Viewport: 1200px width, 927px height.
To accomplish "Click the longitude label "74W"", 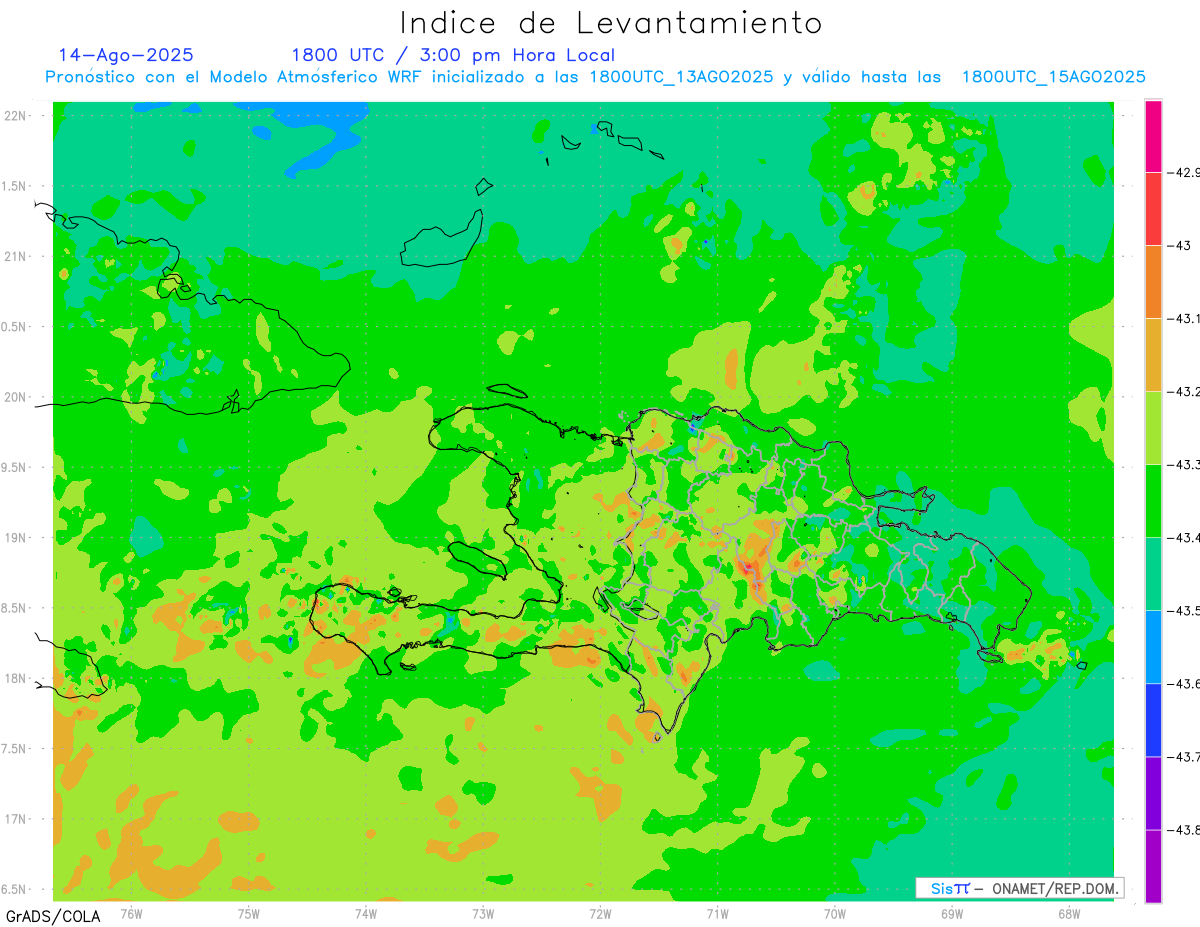I will click(x=366, y=914).
